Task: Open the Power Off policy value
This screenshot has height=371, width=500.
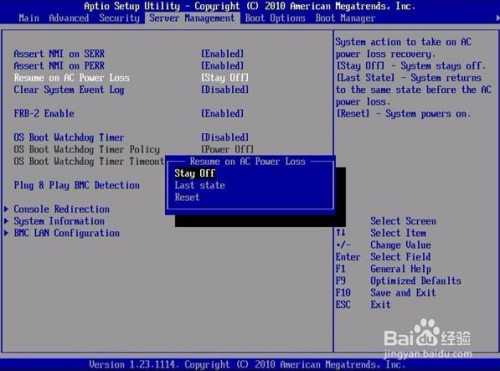Action: pos(227,149)
